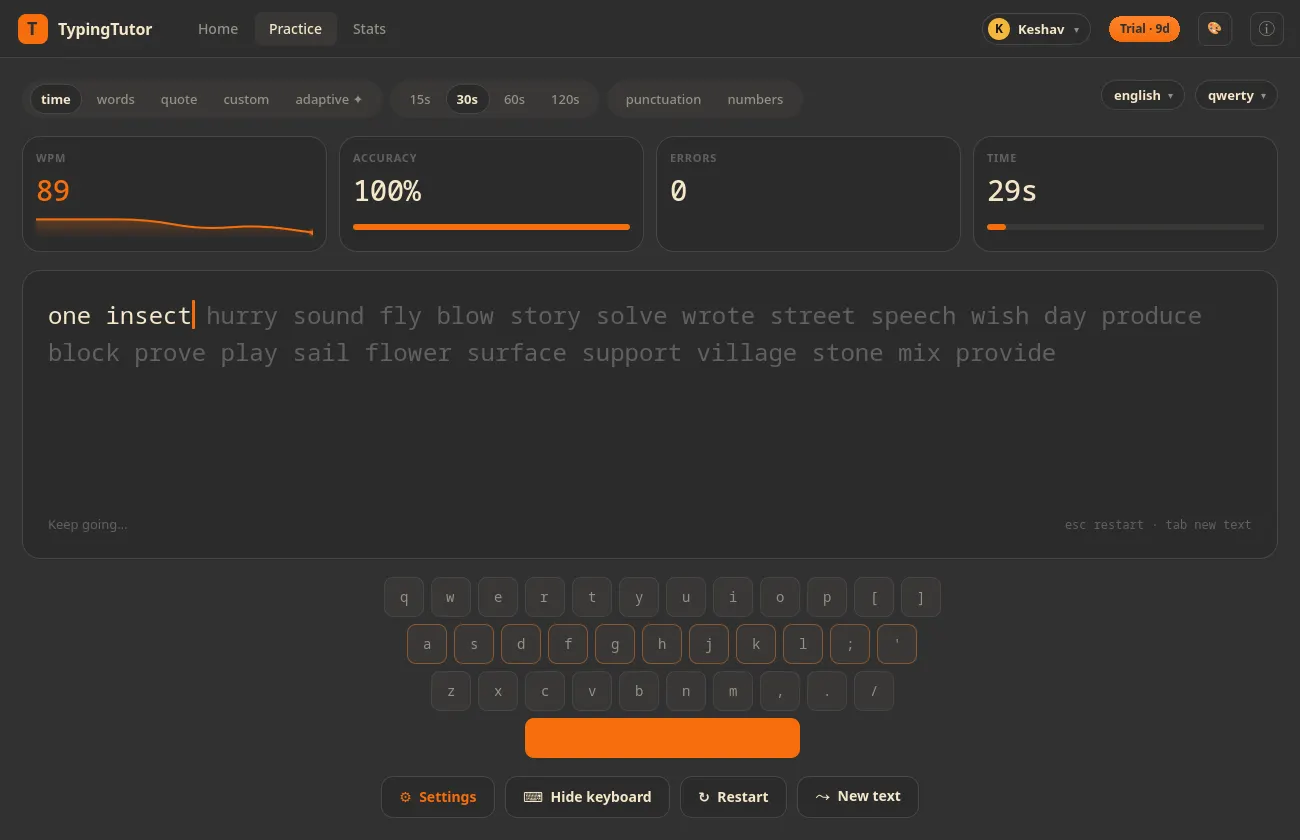This screenshot has height=840, width=1300.
Task: Click the '[' bracket key
Action: (x=874, y=598)
